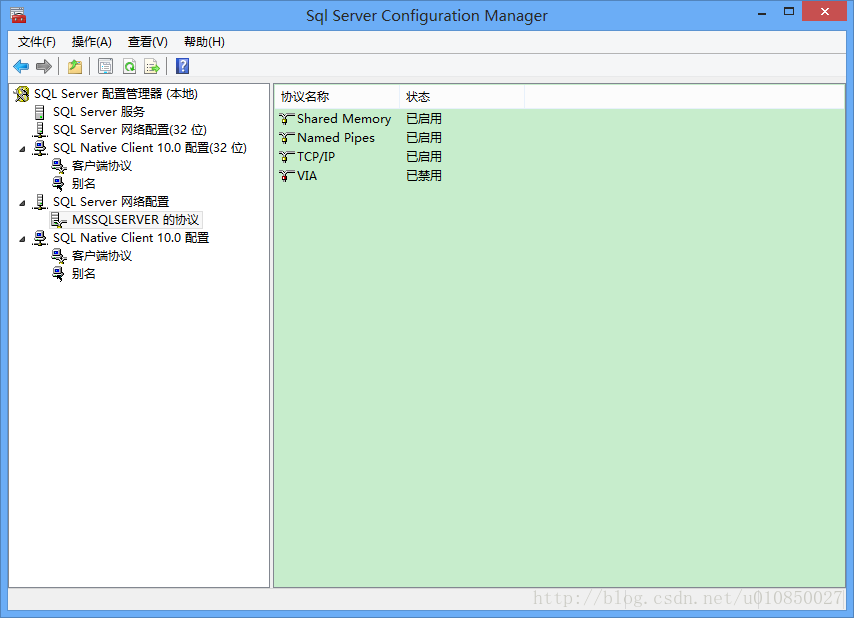Click the Up one level folder icon
Screen dimensions: 854x618
[75, 67]
